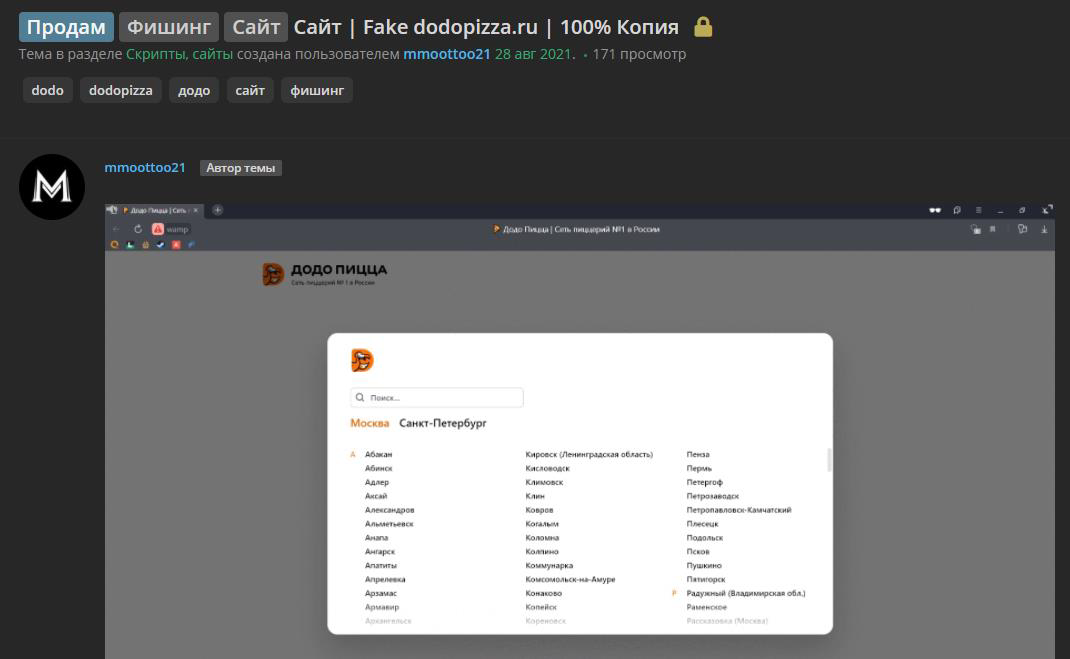
Task: Close the Додо Пицца browser tab
Action: [196, 210]
